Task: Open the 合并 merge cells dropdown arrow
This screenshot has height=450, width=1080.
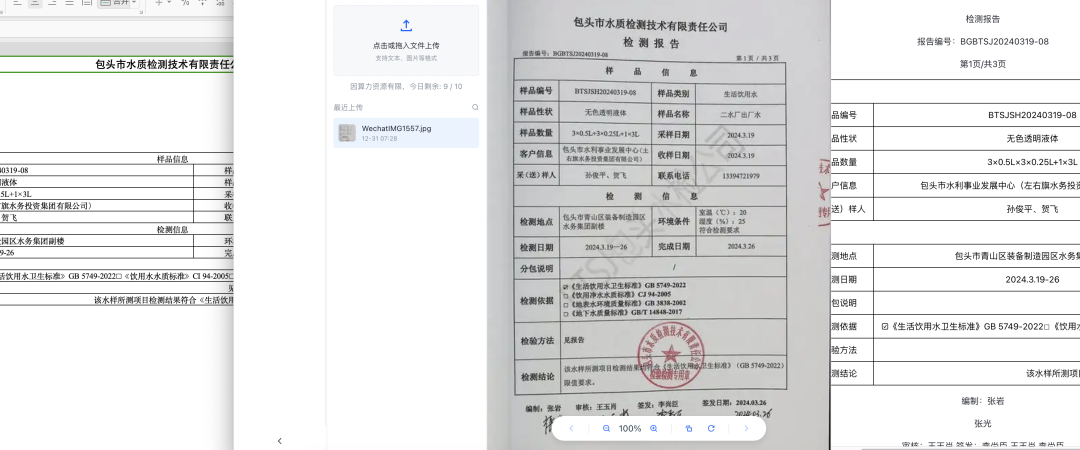Action: point(134,3)
